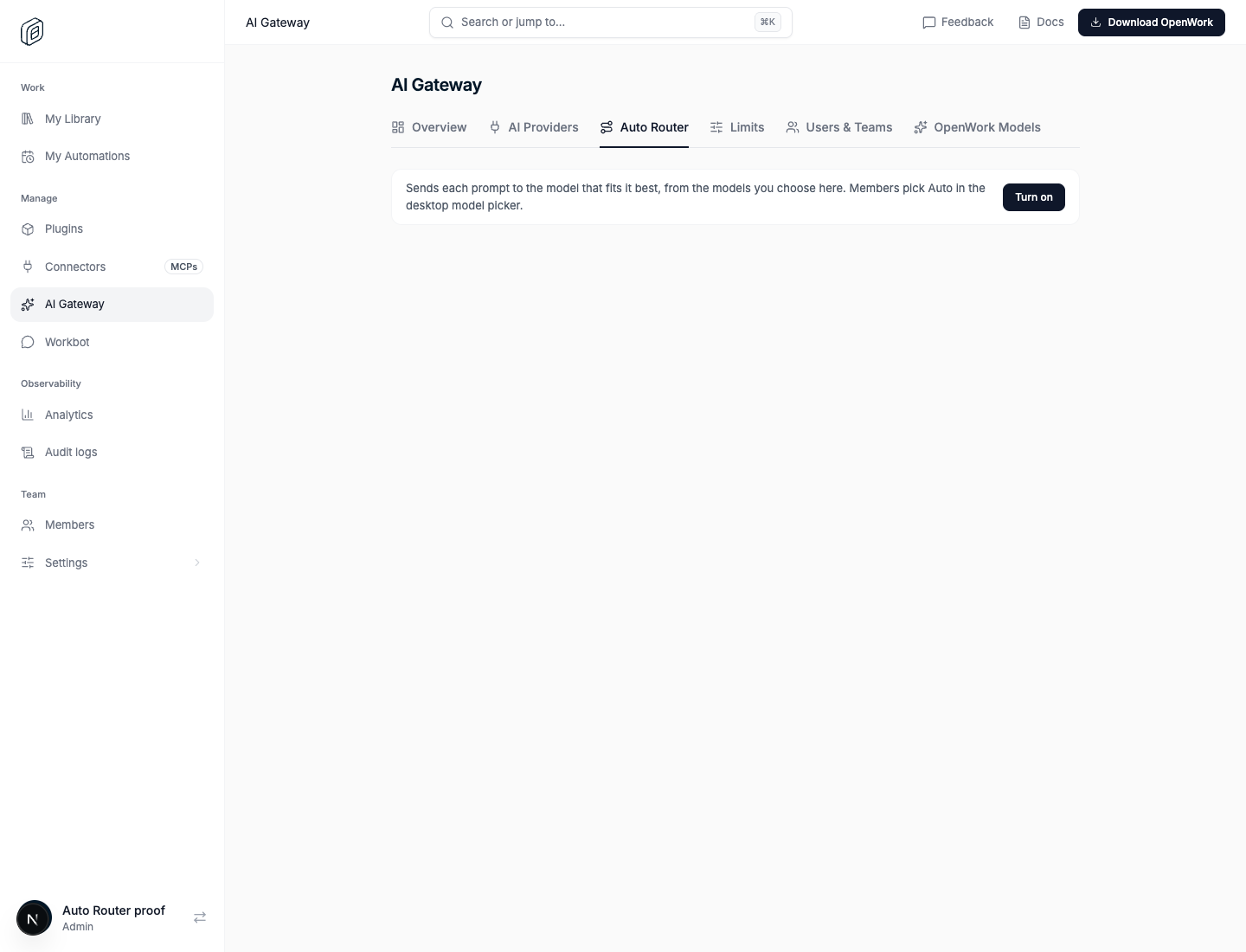1246x952 pixels.
Task: Click the N workspace avatar
Action: [34, 918]
